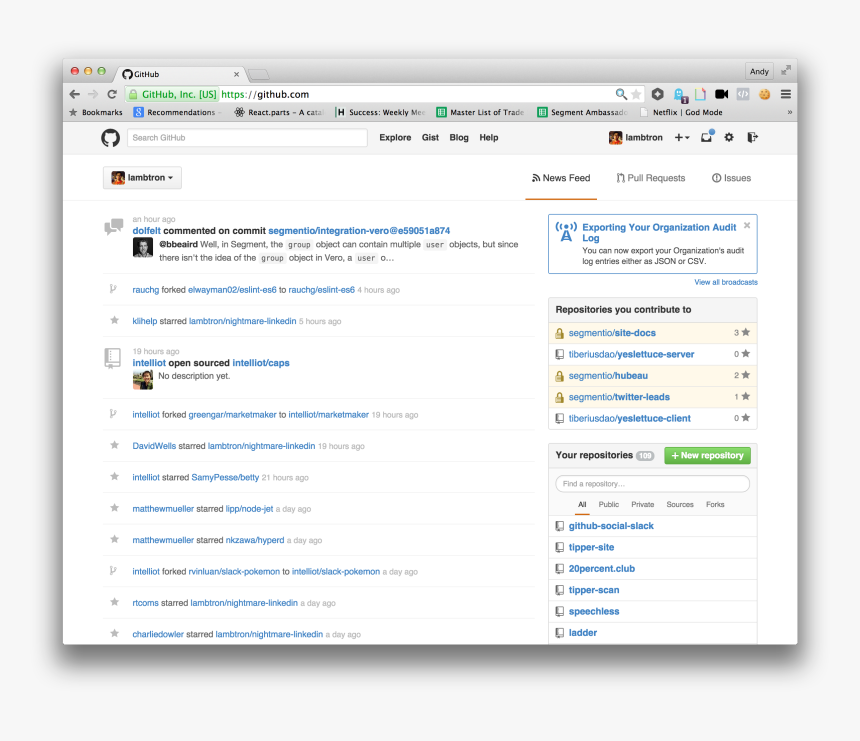Open search using the magnifier icon in address bar
Viewport: 860px width, 741px height.
pyautogui.click(x=619, y=92)
